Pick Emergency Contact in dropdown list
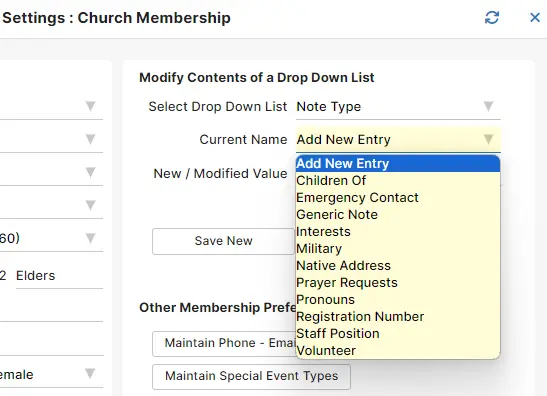 [x=398, y=197]
